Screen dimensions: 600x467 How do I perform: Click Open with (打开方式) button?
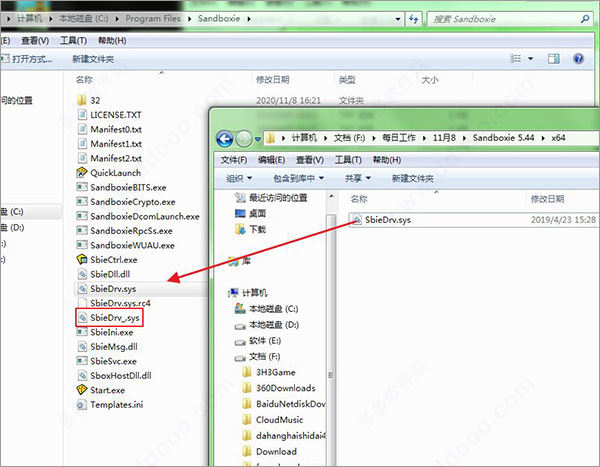27,59
